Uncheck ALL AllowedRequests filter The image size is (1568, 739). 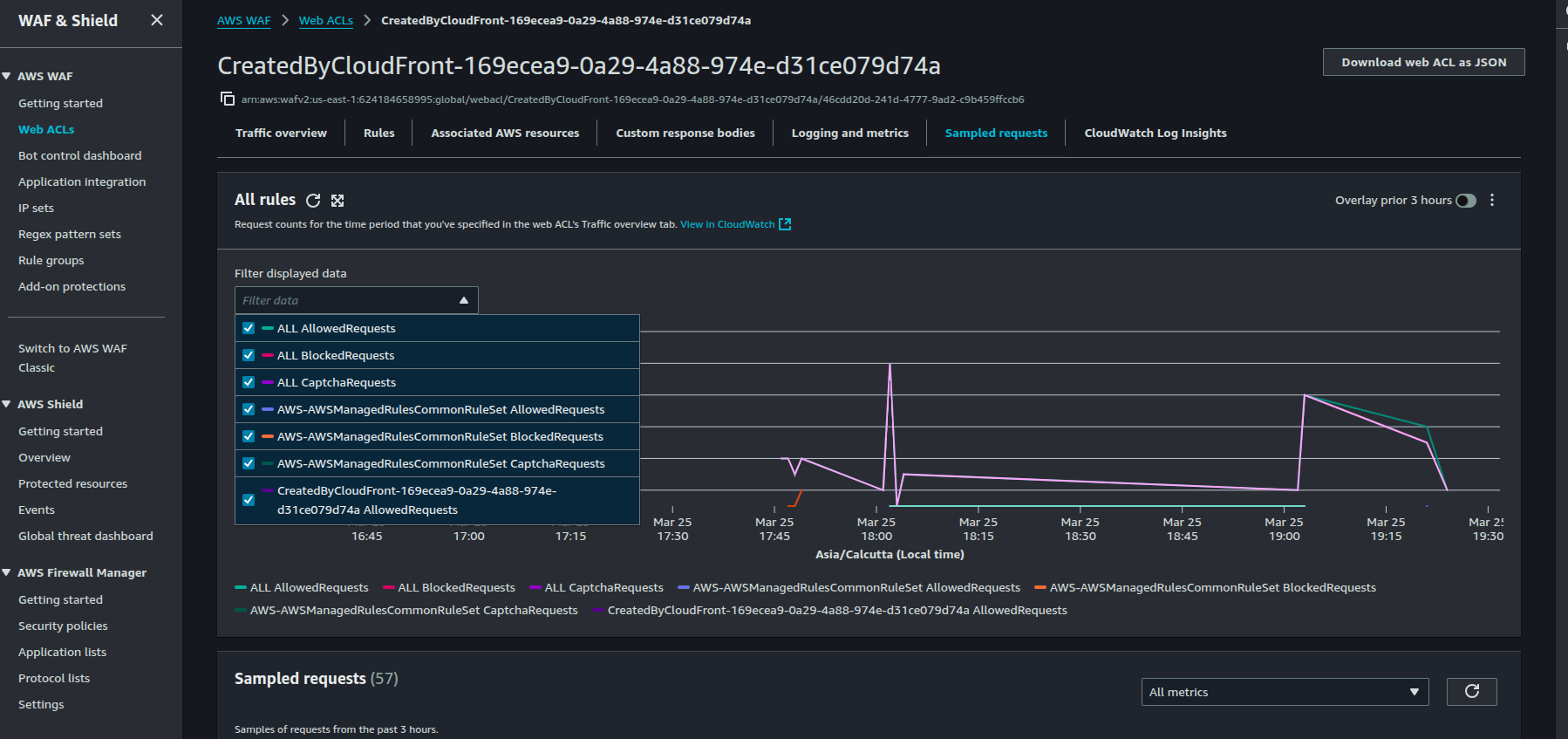(249, 328)
